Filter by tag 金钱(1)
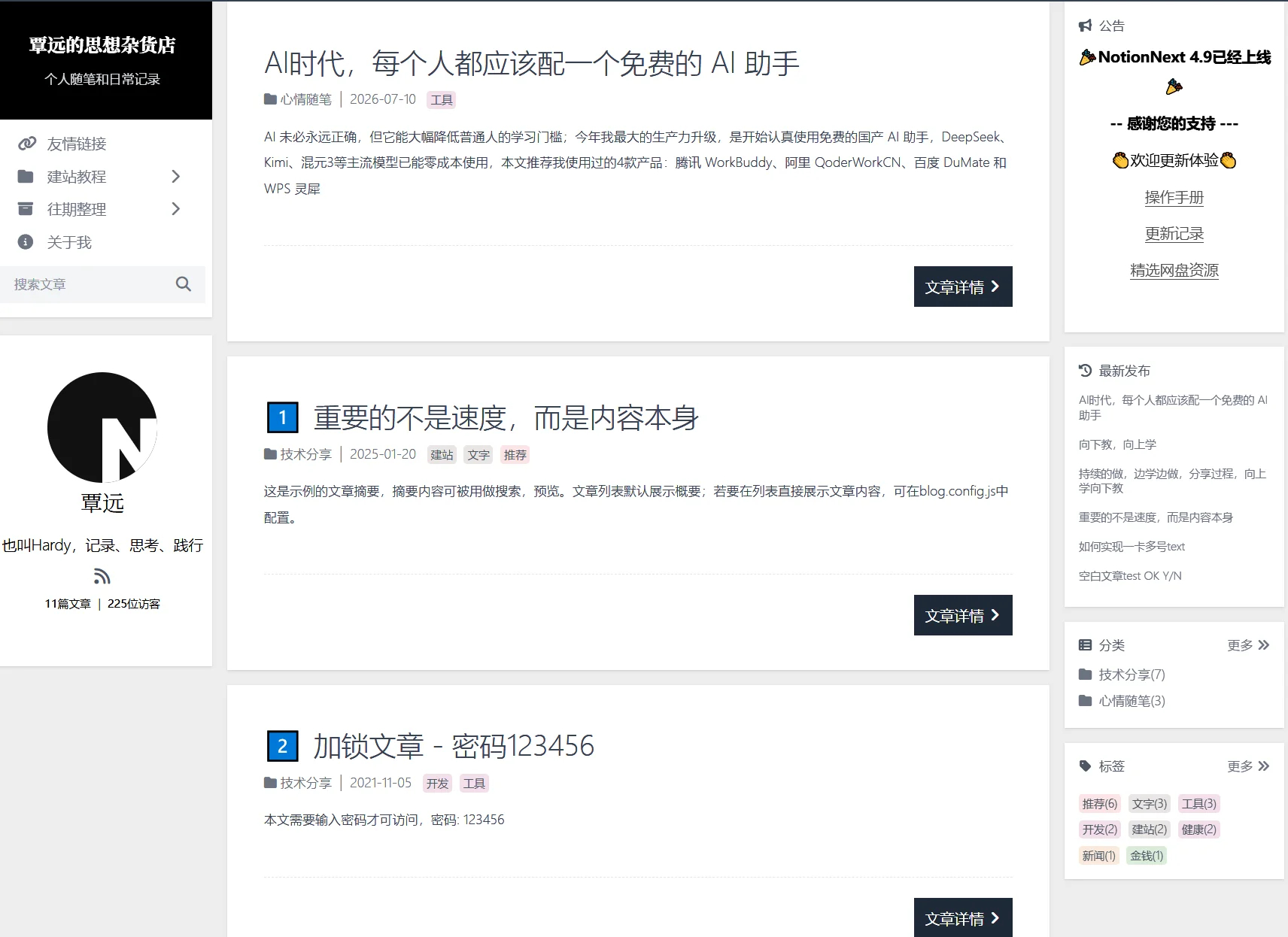 click(1147, 856)
